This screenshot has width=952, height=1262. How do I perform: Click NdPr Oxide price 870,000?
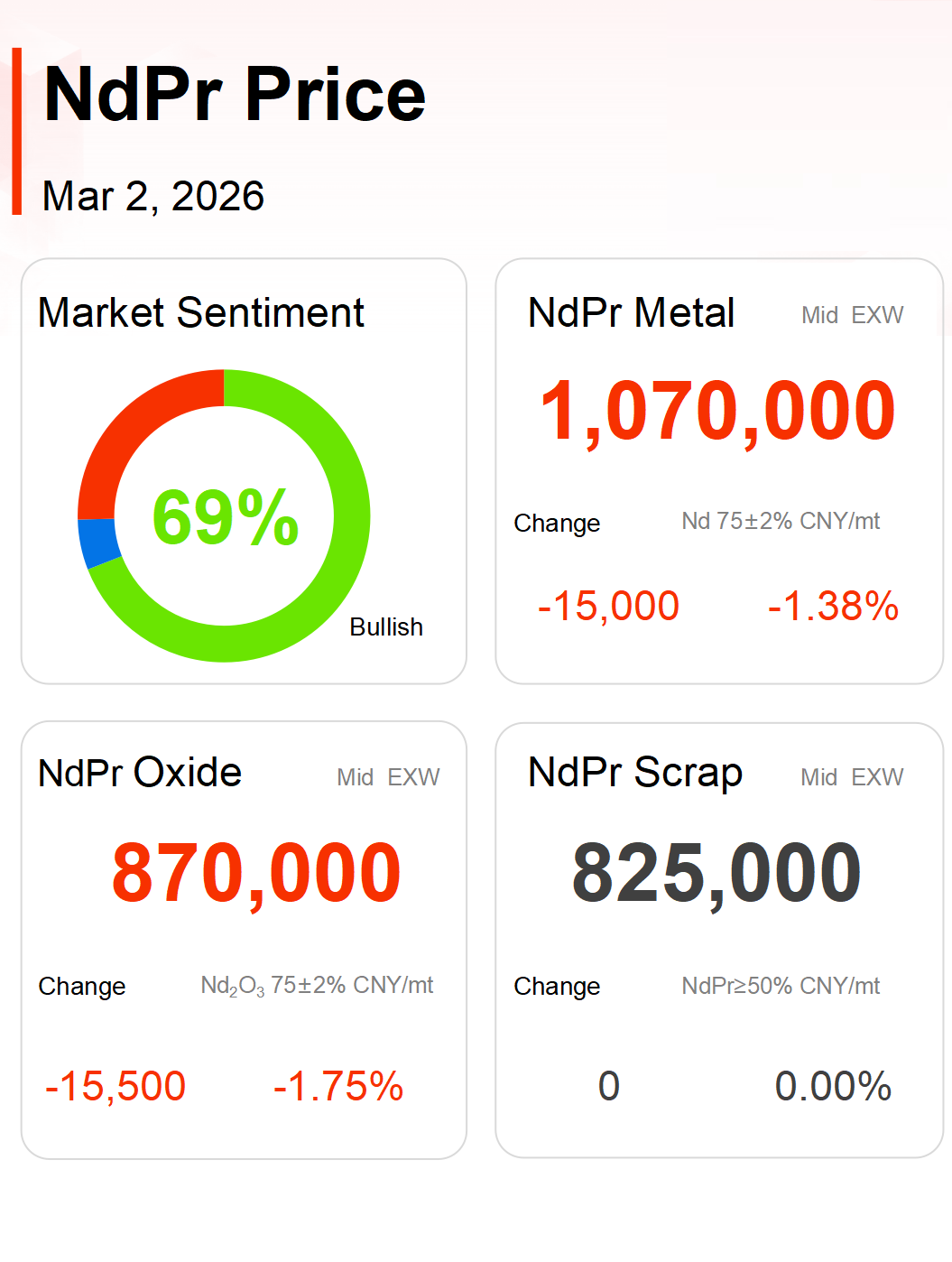(x=256, y=873)
